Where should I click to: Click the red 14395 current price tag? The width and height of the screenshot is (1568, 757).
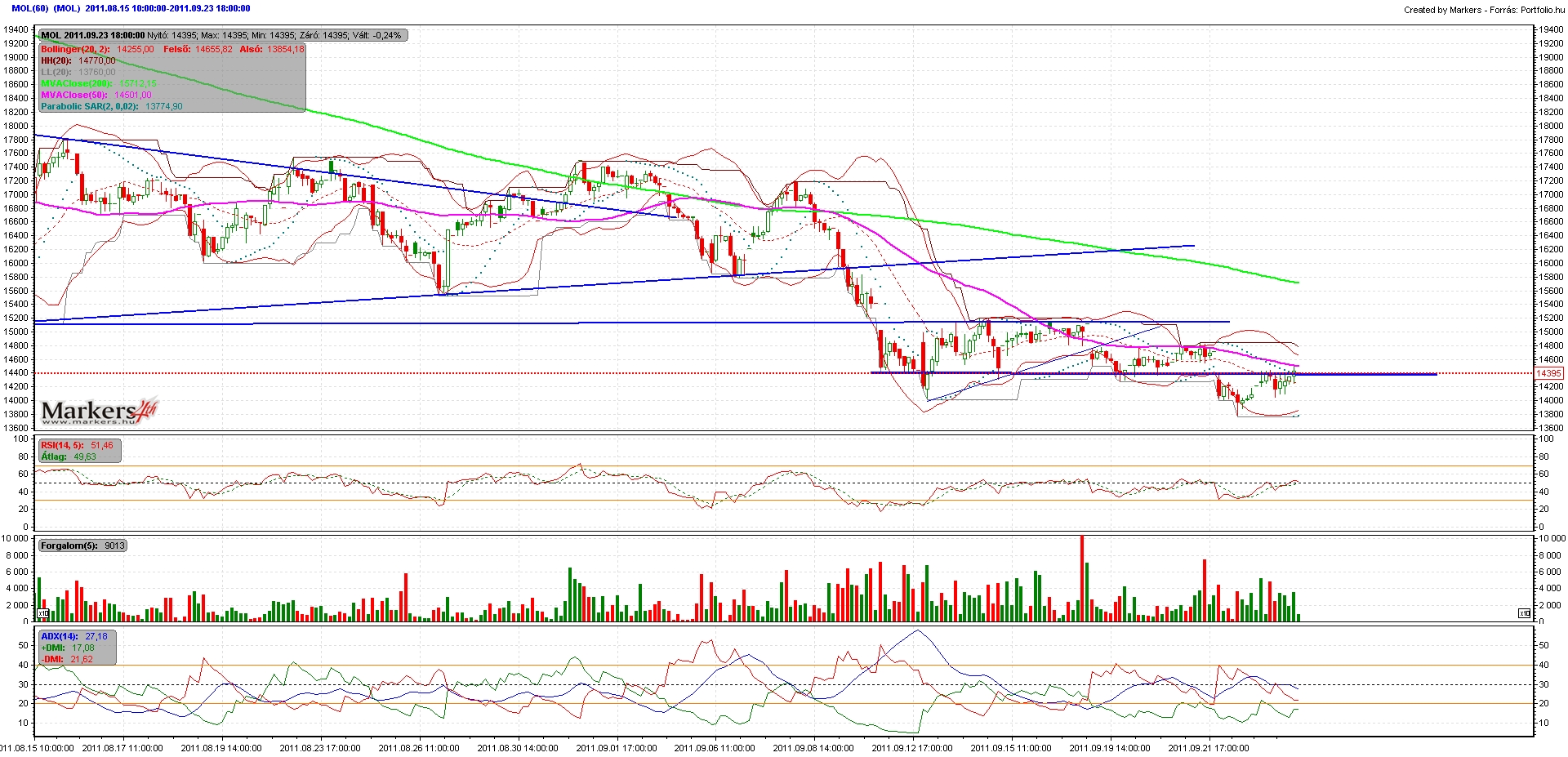[x=1548, y=373]
